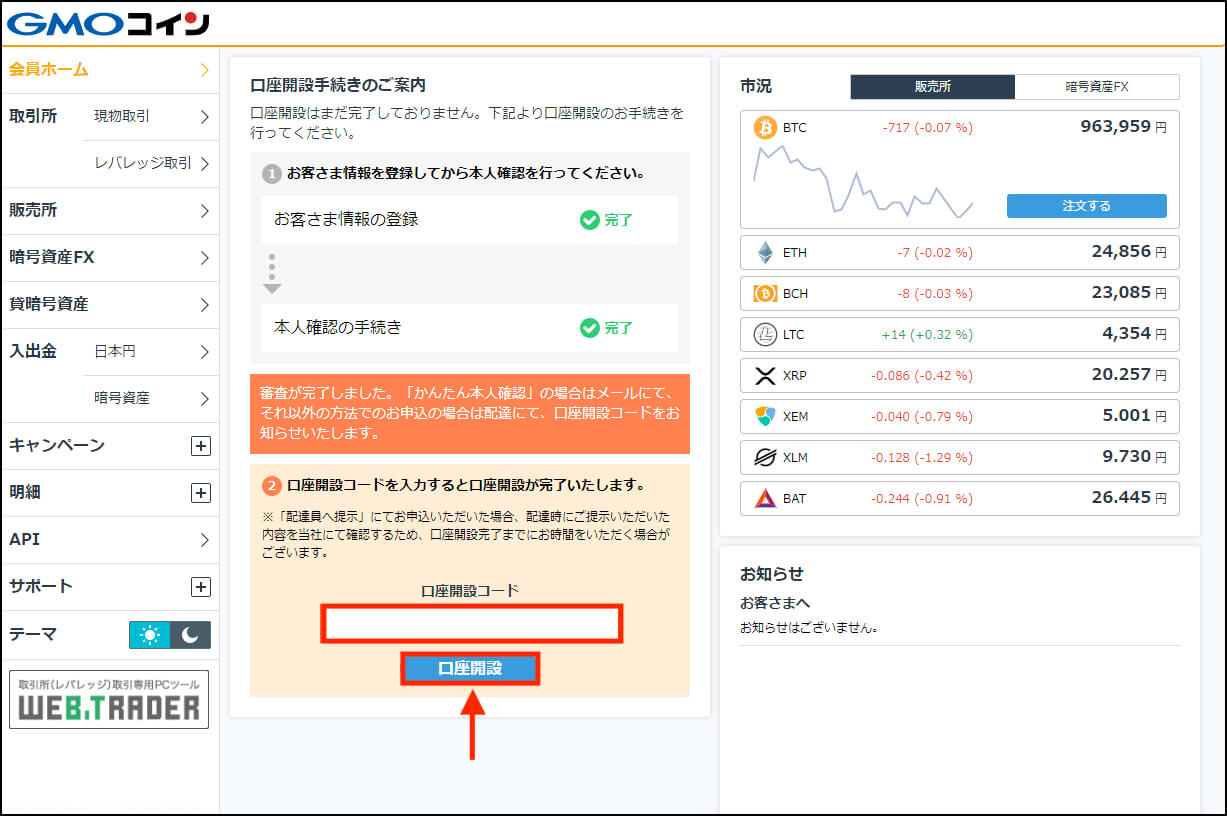This screenshot has width=1227, height=816.
Task: Open the レバレッジ取引 chevron
Action: coord(204,164)
